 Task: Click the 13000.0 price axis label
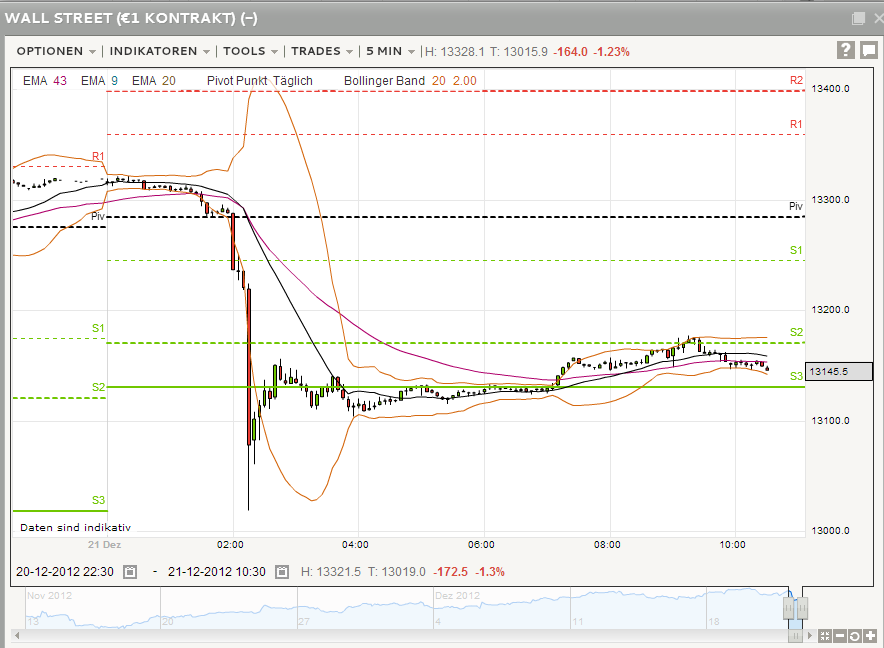830,531
